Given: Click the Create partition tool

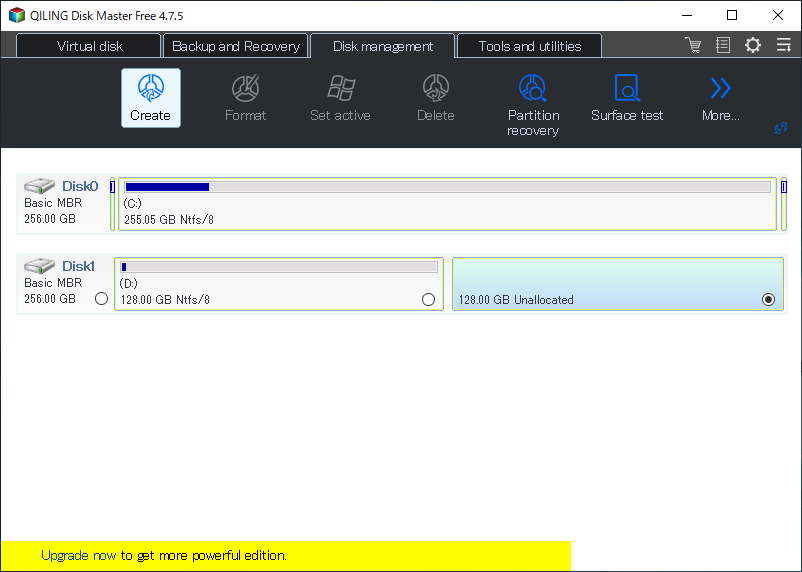Looking at the screenshot, I should point(151,98).
